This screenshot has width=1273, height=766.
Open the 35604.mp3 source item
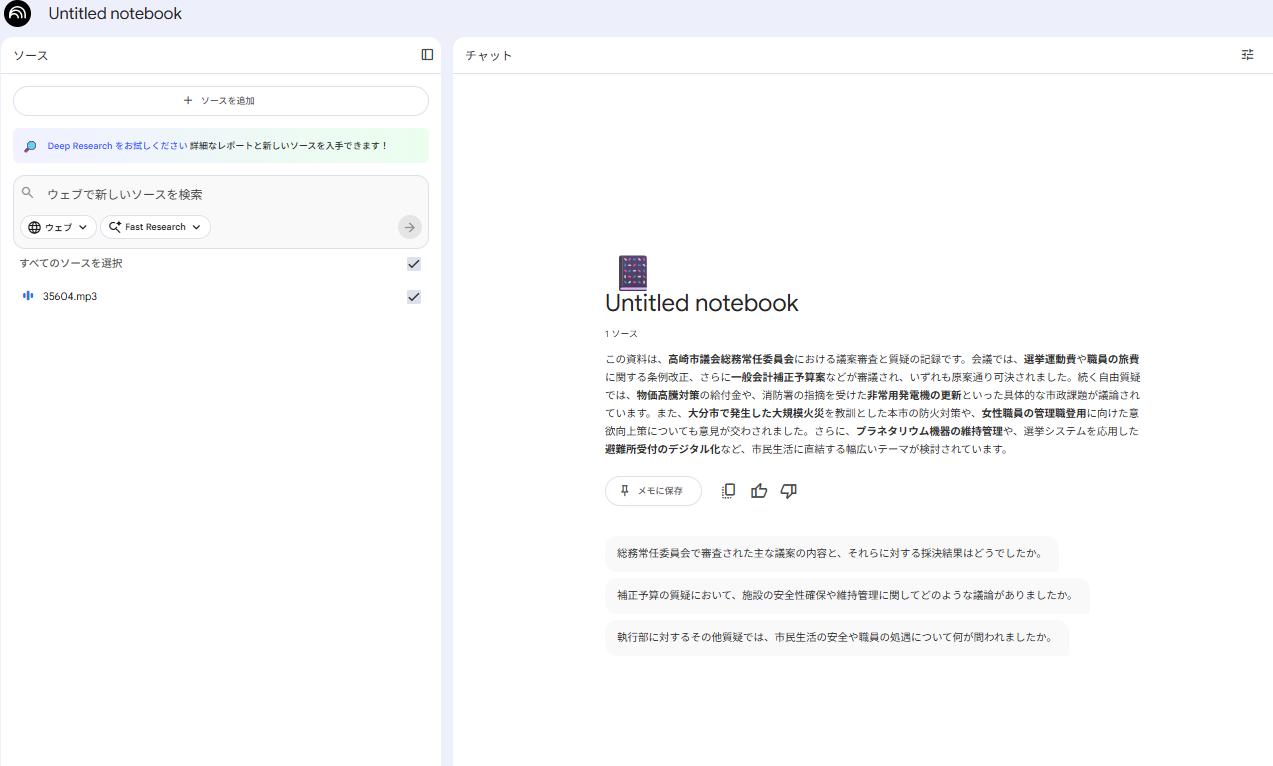tap(70, 297)
